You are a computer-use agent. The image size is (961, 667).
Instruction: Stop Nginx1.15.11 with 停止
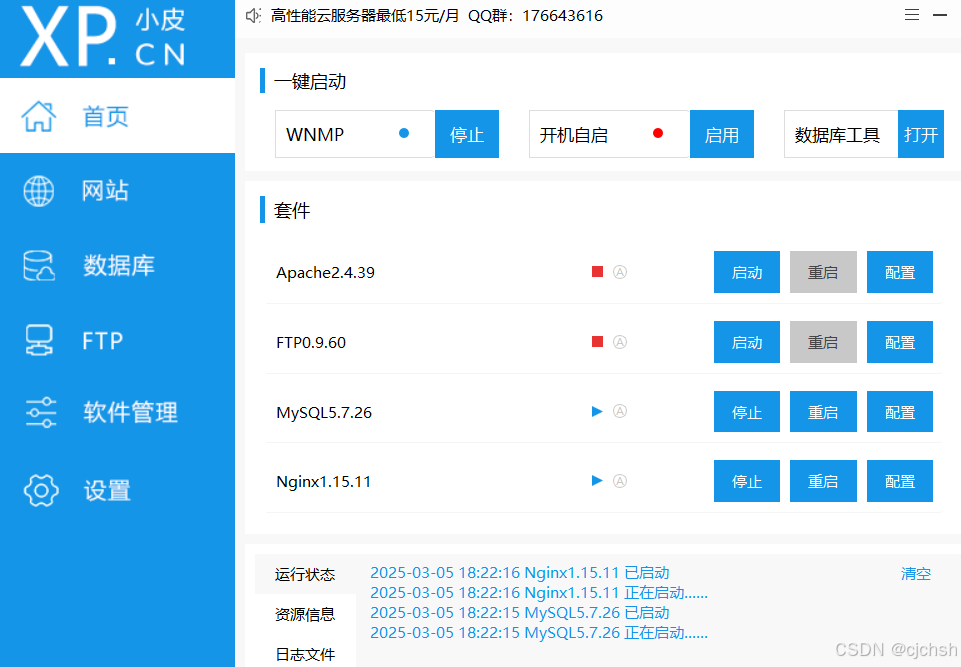(746, 481)
